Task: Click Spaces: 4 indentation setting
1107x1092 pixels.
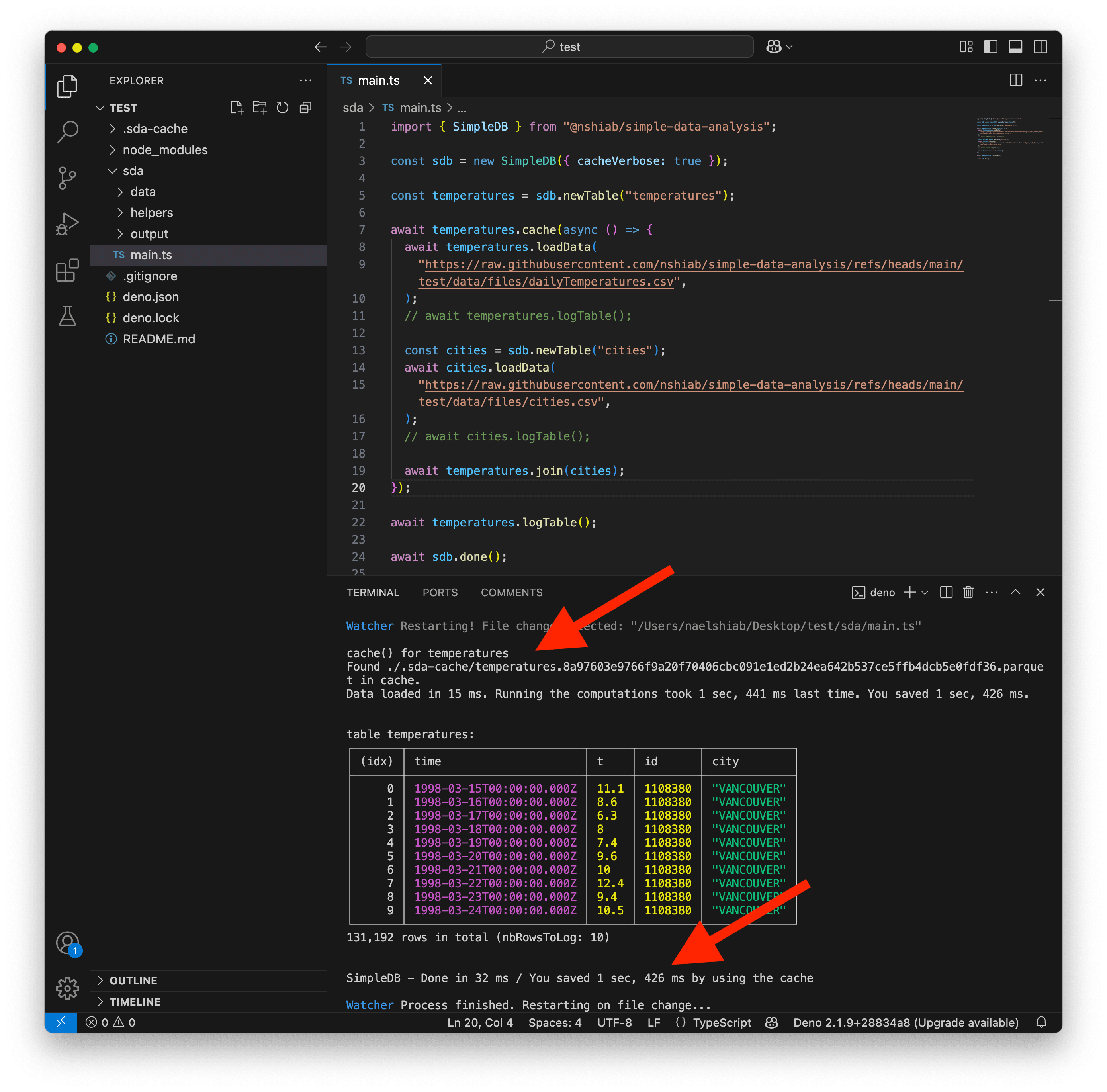Action: coord(555,1023)
